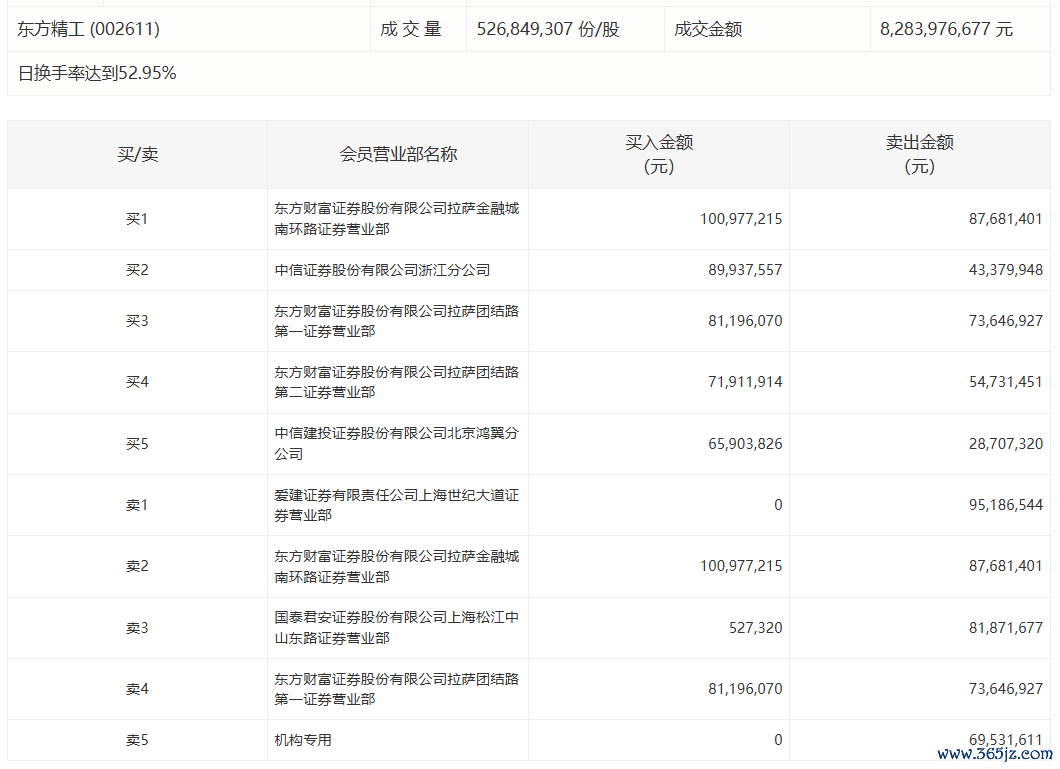This screenshot has height=769, width=1060.
Task: Click the sell amount 81,871,677
Action: pyautogui.click(x=1006, y=628)
